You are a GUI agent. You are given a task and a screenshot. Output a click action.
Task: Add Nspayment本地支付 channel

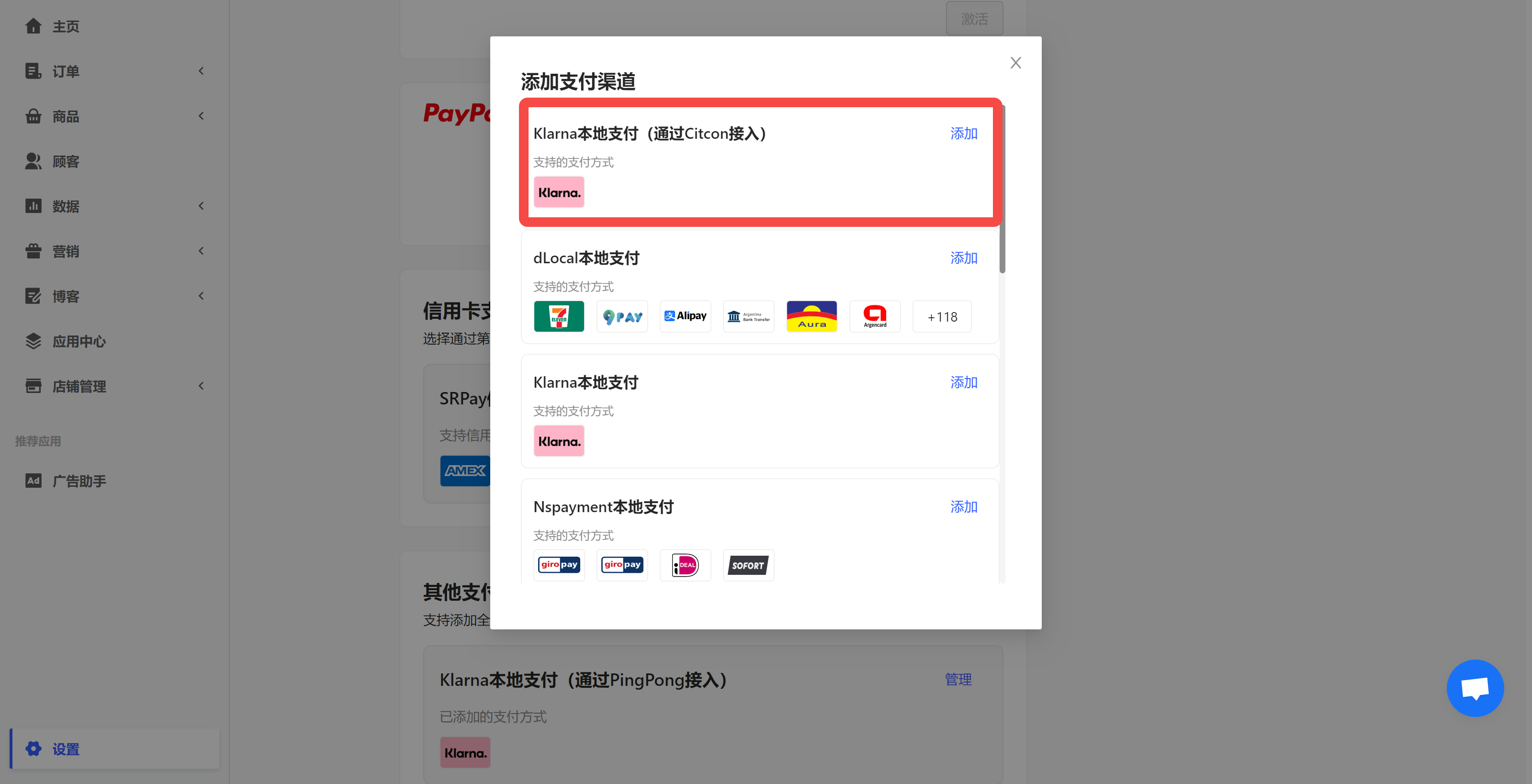963,506
